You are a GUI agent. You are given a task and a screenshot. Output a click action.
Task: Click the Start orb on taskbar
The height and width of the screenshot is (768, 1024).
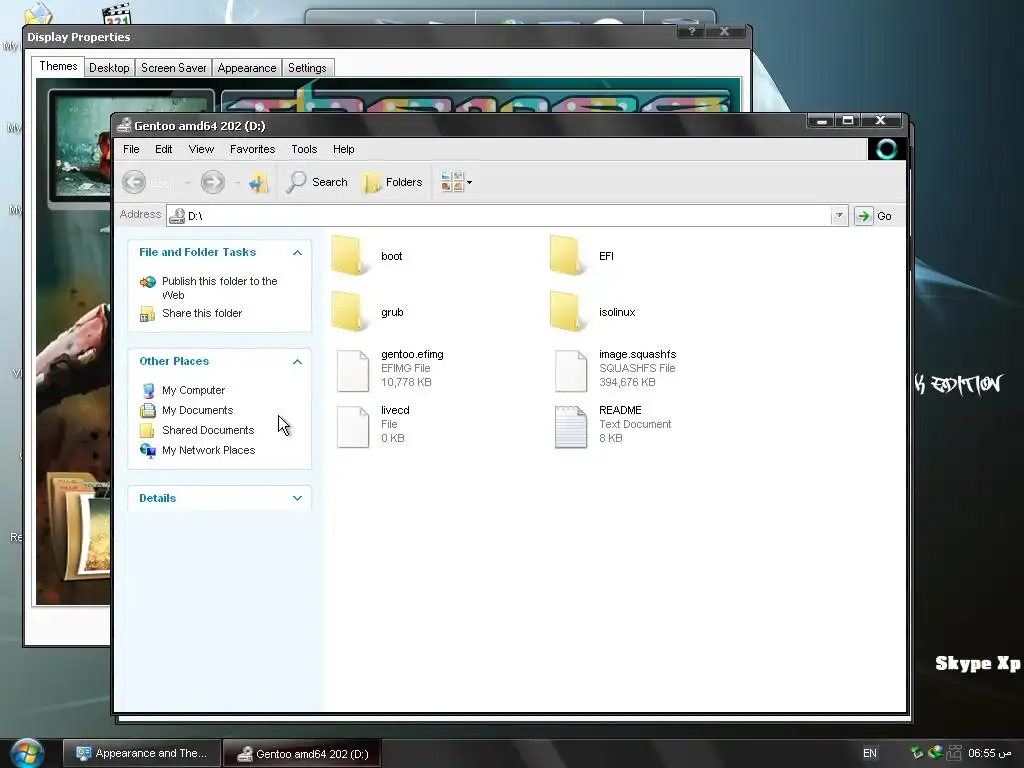pos(27,754)
